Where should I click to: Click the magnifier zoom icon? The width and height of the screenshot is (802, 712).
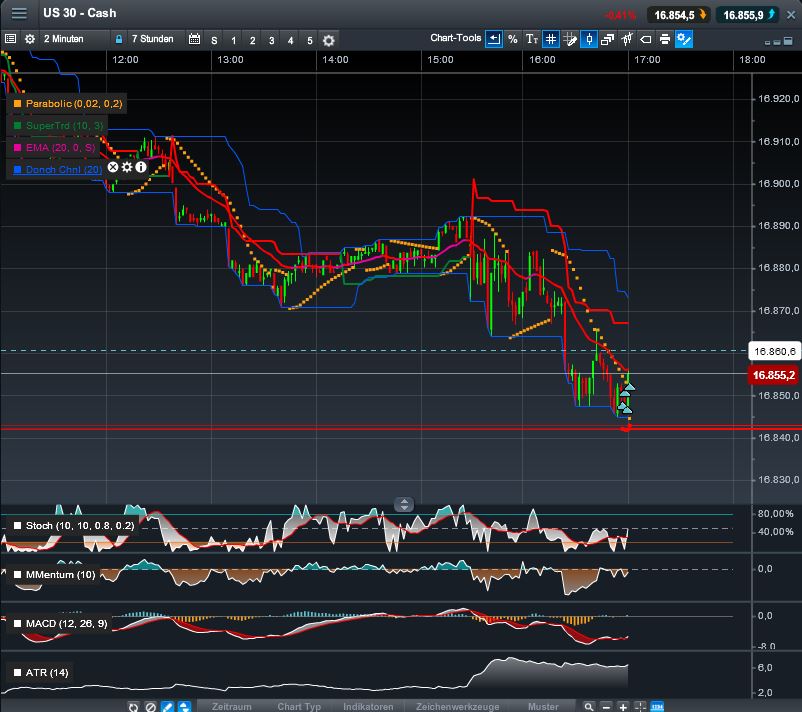(x=589, y=706)
